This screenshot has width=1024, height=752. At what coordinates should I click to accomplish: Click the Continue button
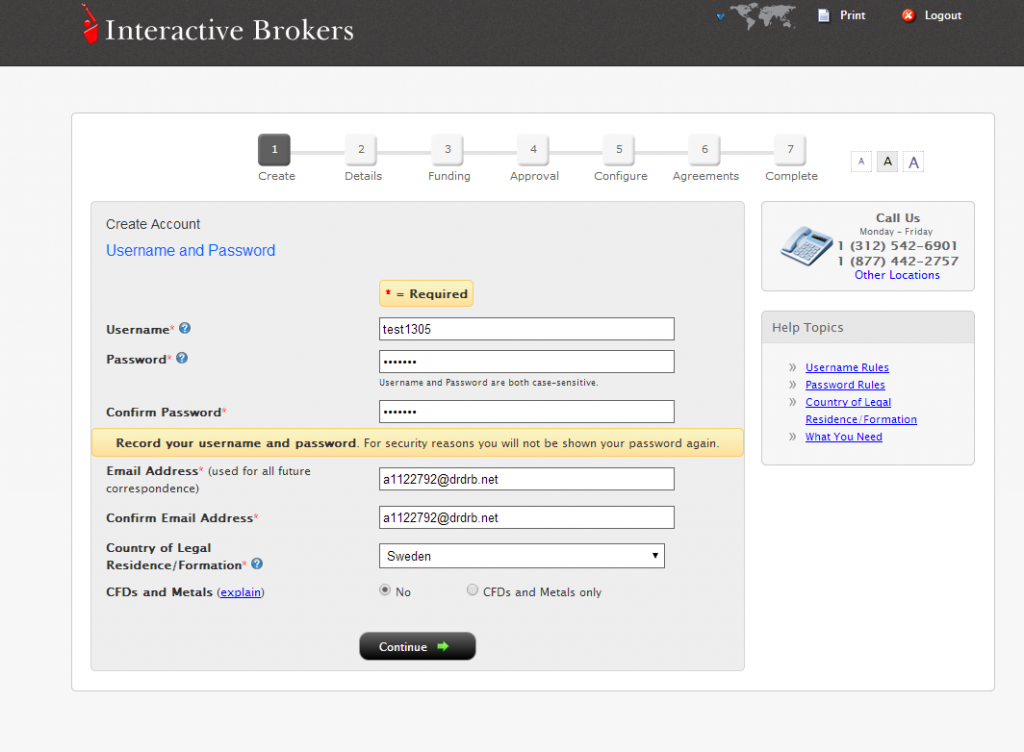(x=417, y=646)
